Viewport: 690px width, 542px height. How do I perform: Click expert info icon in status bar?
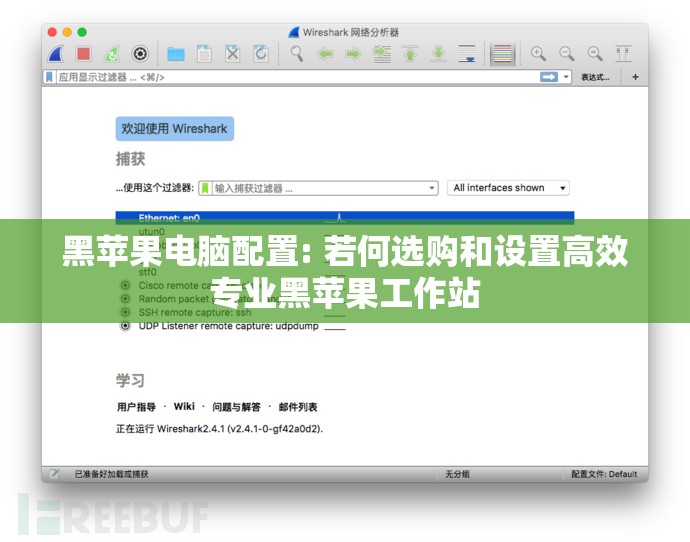[54, 474]
